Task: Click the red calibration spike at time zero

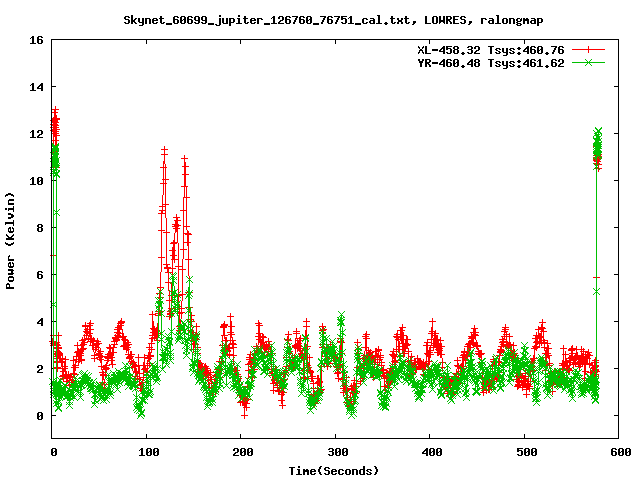Action: (55, 122)
